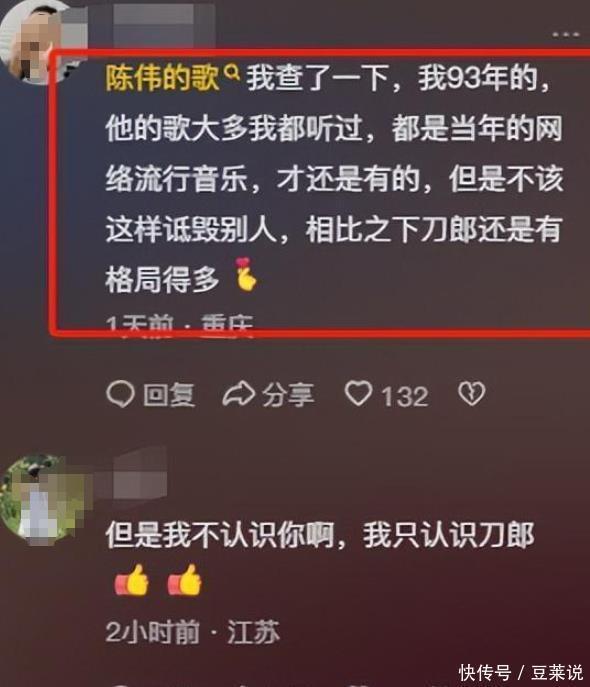
Task: Tap the share arrow icon
Action: pos(238,393)
